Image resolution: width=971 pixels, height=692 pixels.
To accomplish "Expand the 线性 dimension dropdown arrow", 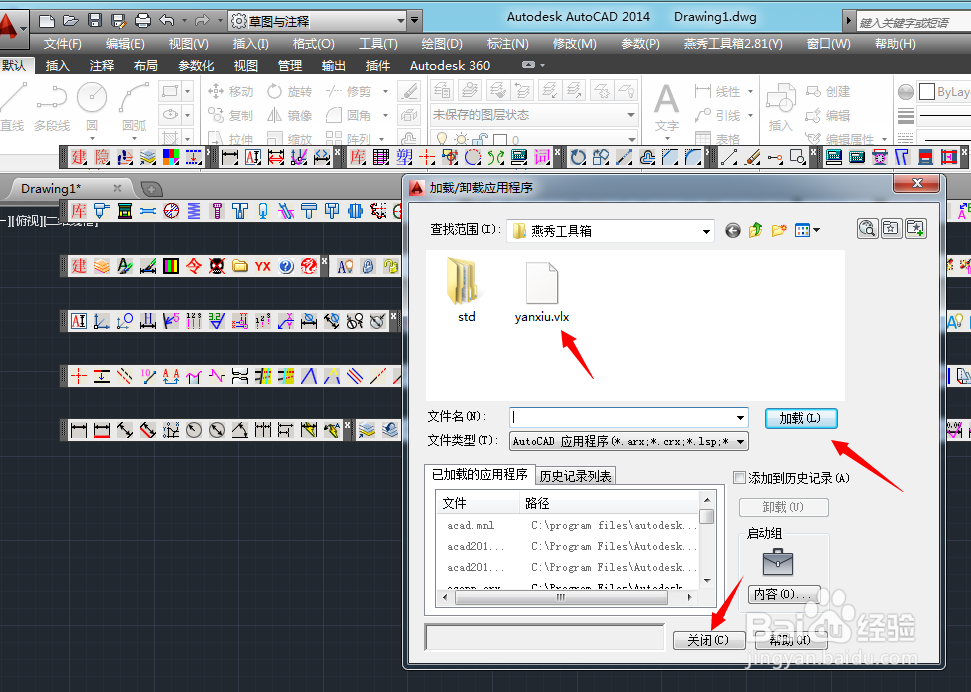I will click(x=750, y=92).
